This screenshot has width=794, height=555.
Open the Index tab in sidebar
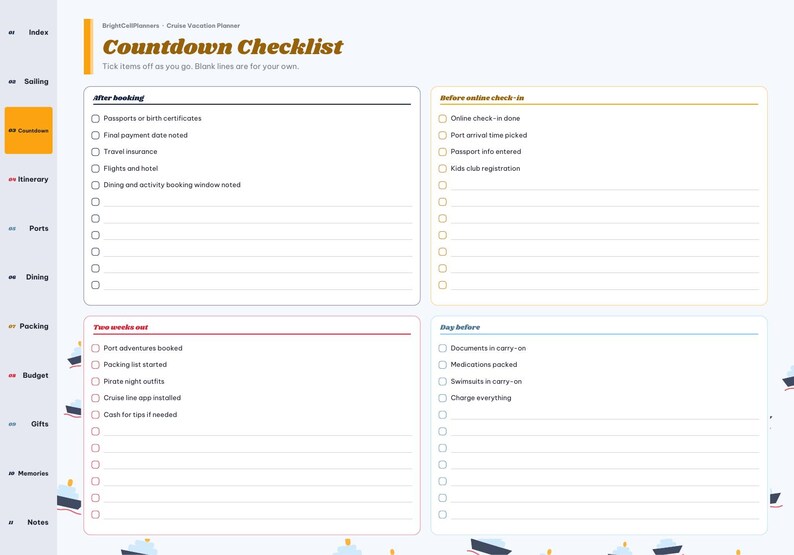(28, 32)
